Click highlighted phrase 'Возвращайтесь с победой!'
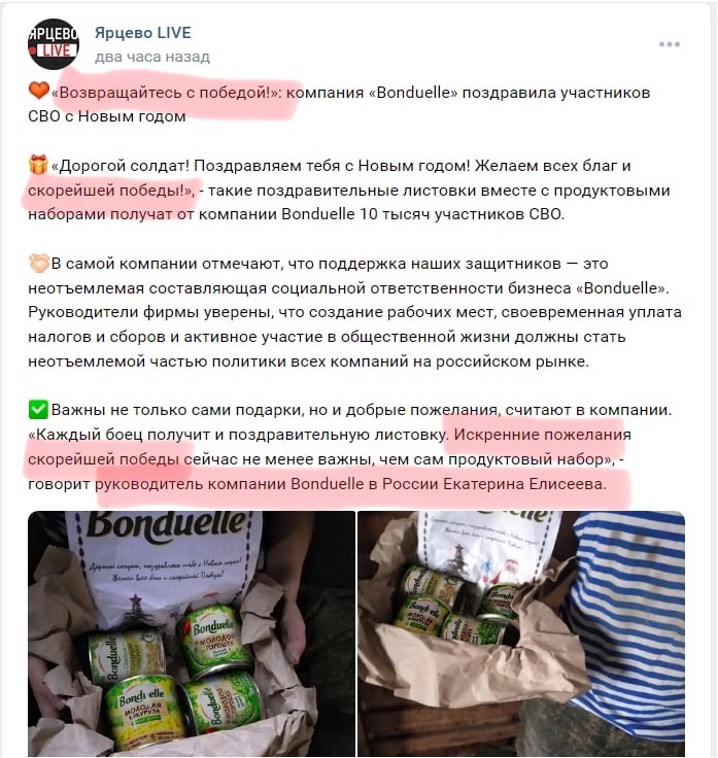 (x=166, y=92)
